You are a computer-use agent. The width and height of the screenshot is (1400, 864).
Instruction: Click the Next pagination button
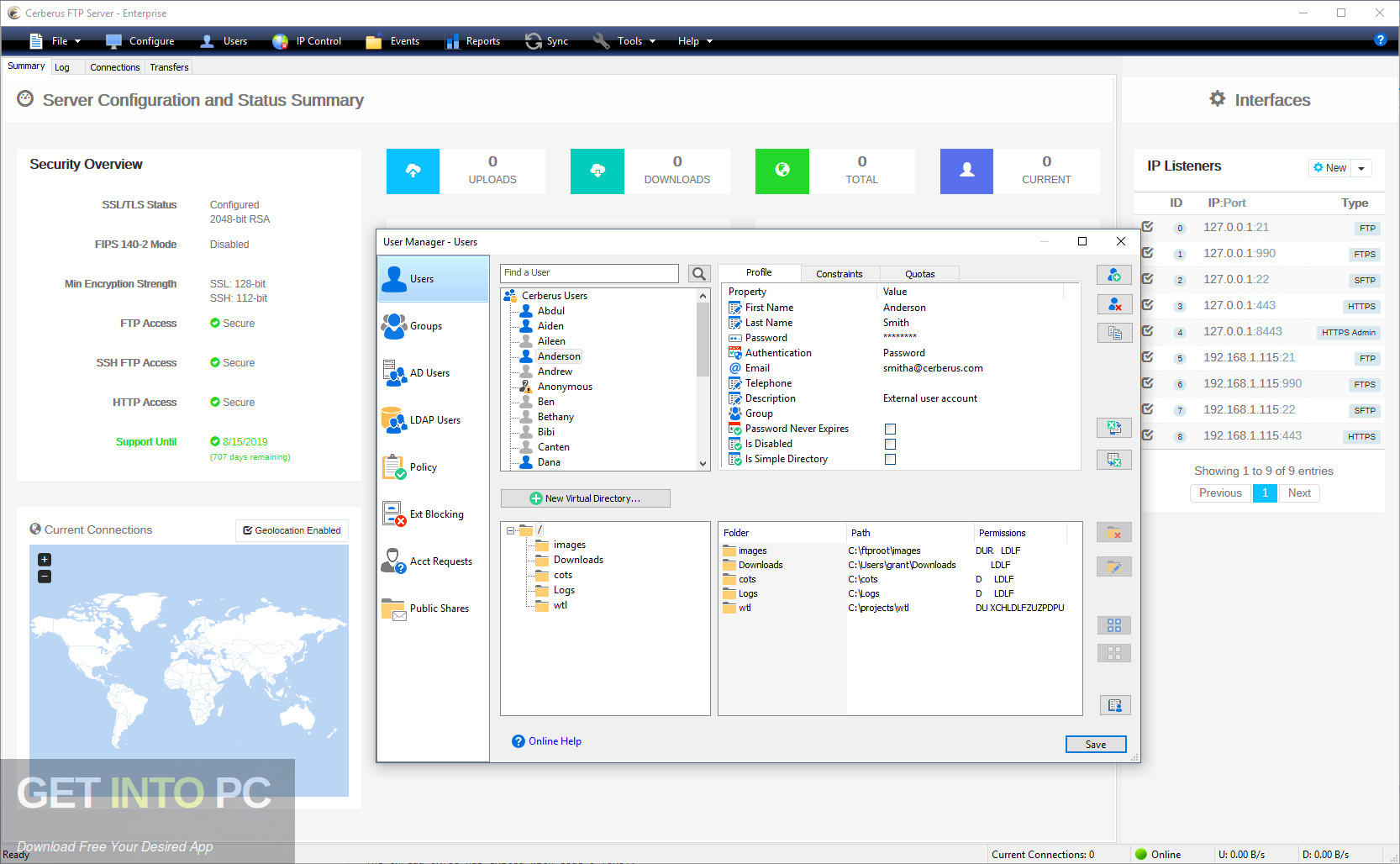[x=1299, y=493]
